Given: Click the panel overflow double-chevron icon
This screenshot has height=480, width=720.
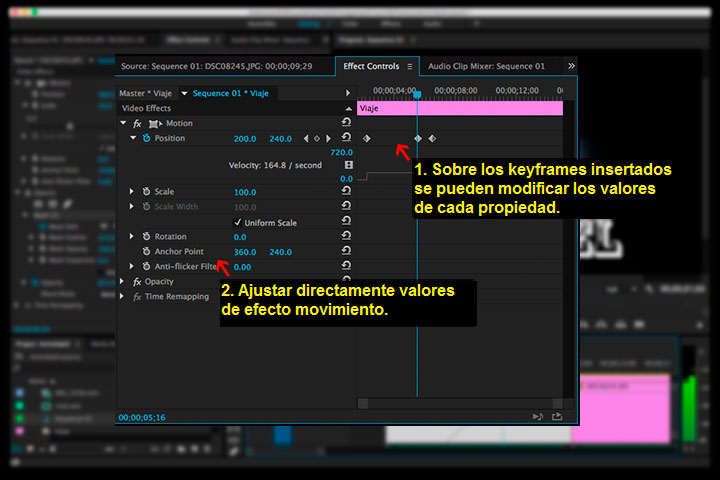Looking at the screenshot, I should 571,66.
